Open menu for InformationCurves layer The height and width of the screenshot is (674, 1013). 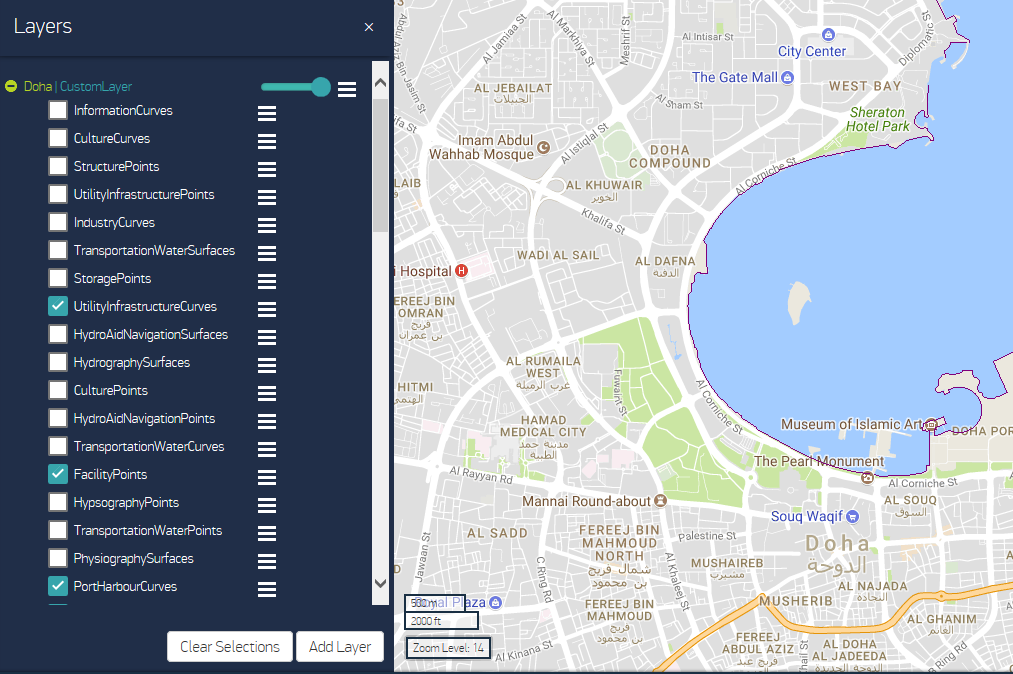coord(267,113)
